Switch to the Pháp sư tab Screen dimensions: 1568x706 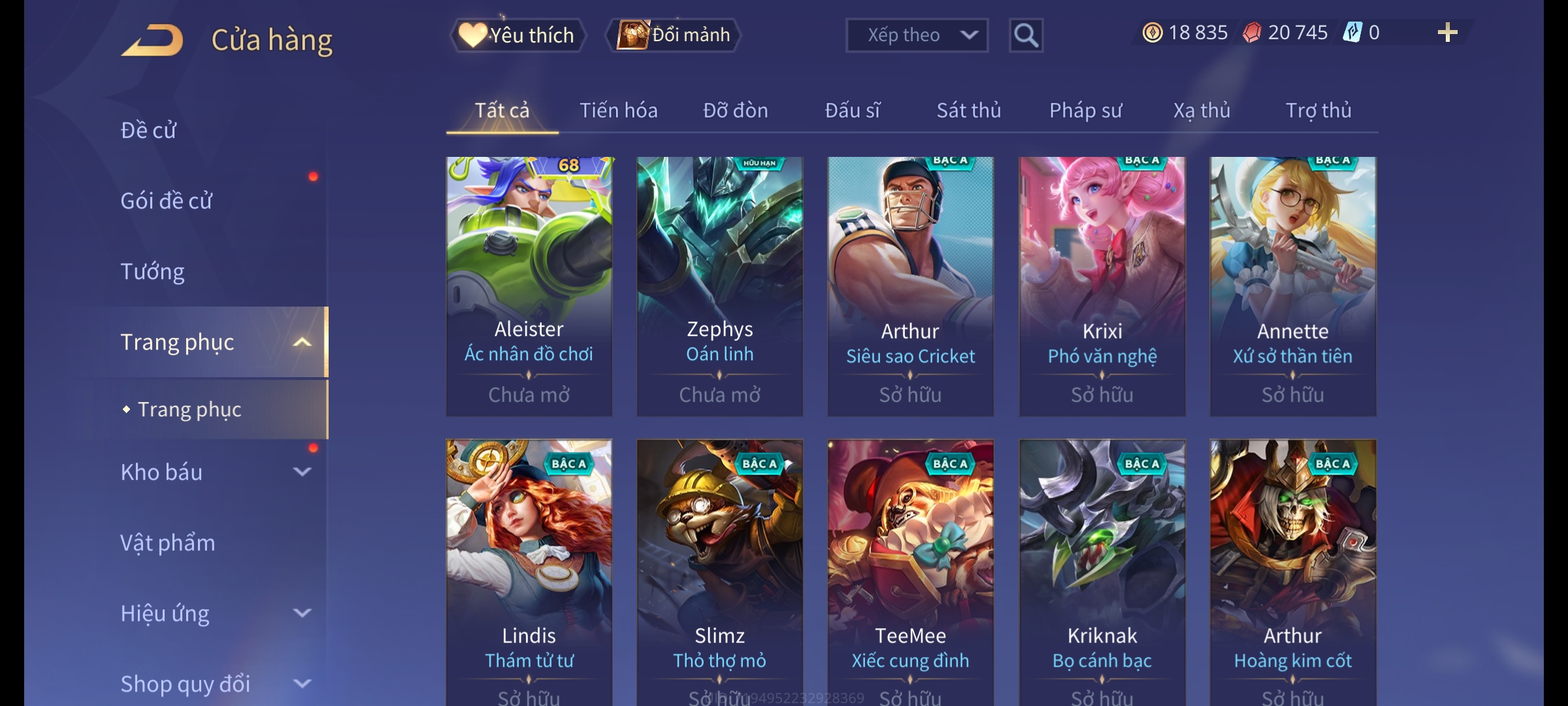coord(1085,110)
